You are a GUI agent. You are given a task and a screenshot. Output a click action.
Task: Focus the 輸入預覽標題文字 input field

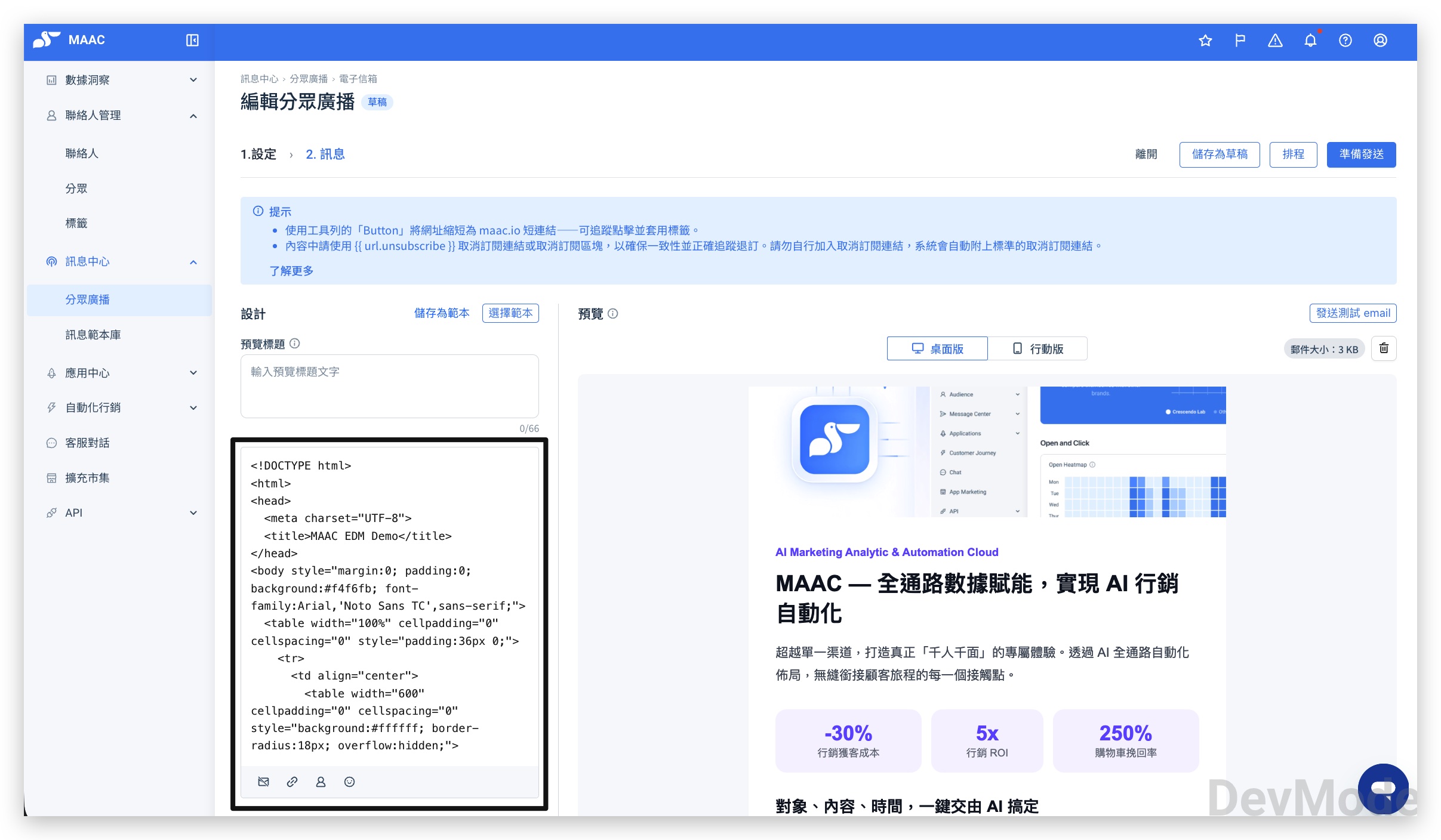389,386
